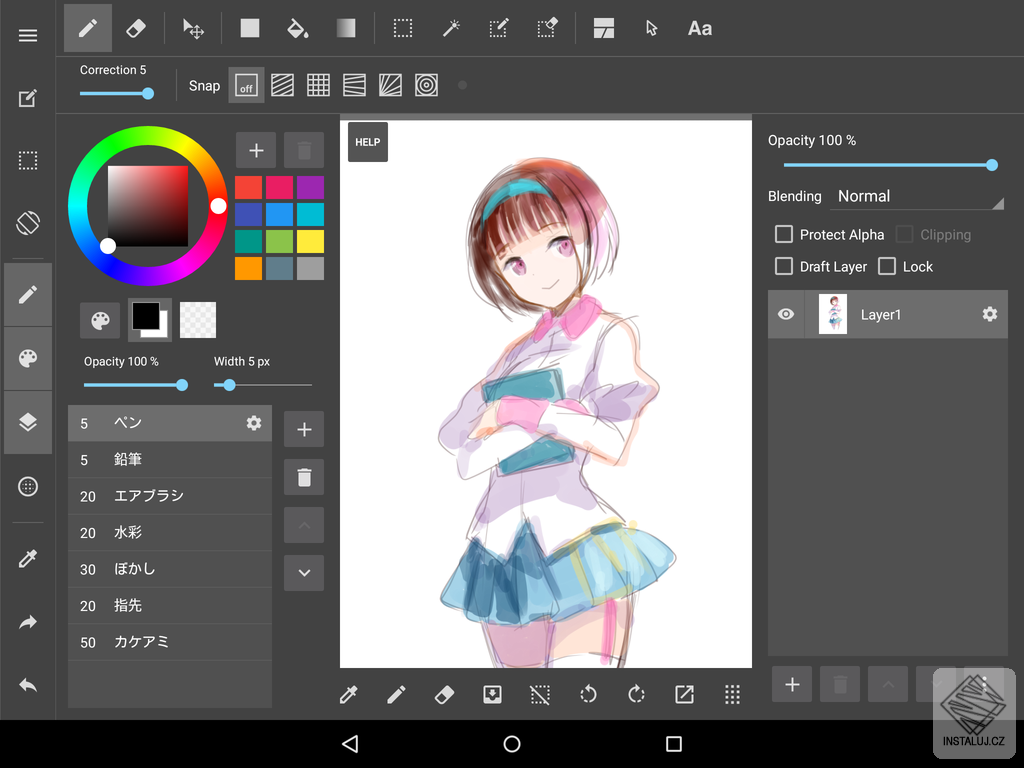This screenshot has width=1024, height=768.
Task: Open the edit icon in left sidebar
Action: (27, 98)
